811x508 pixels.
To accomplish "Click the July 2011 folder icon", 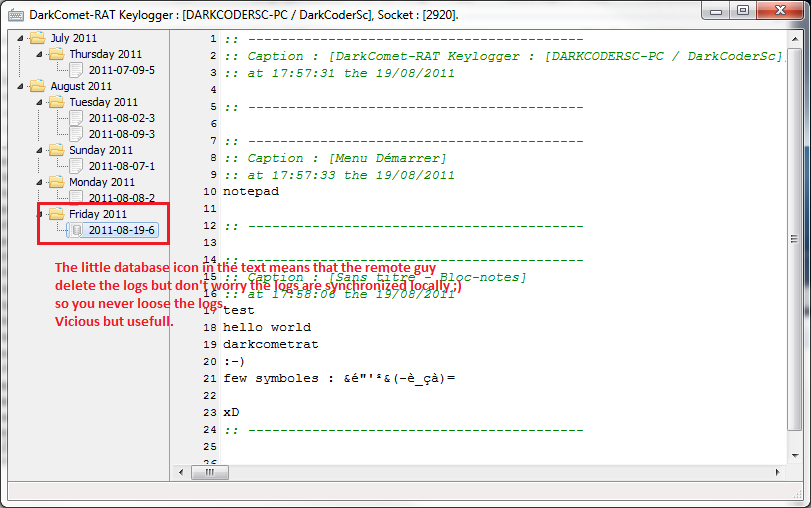I will (x=38, y=38).
